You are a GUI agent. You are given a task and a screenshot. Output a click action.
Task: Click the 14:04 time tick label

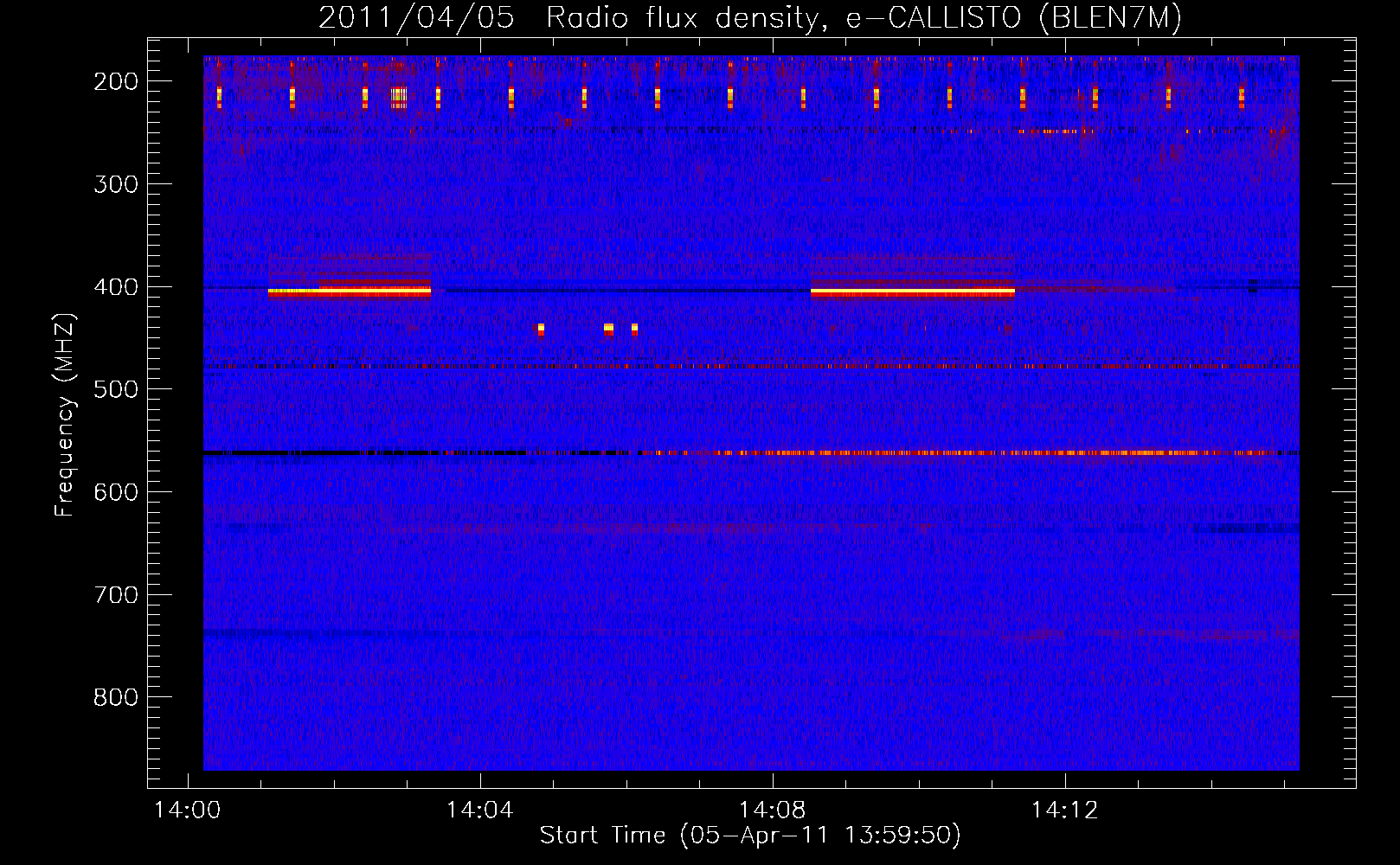479,810
